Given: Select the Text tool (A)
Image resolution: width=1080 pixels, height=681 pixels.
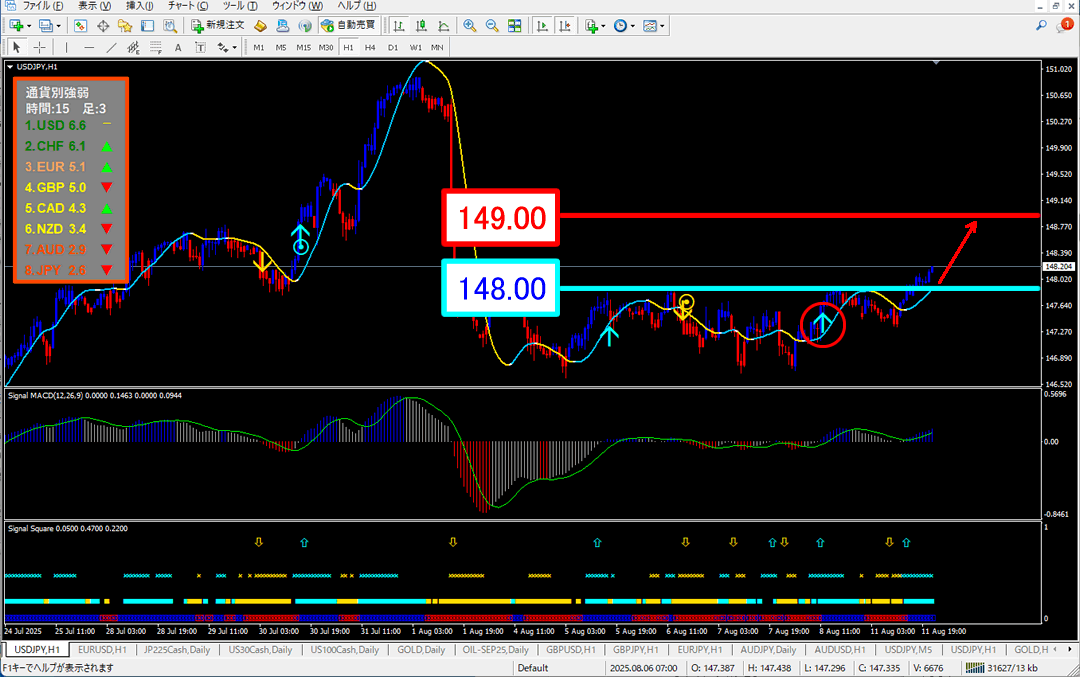Looking at the screenshot, I should click(x=178, y=48).
